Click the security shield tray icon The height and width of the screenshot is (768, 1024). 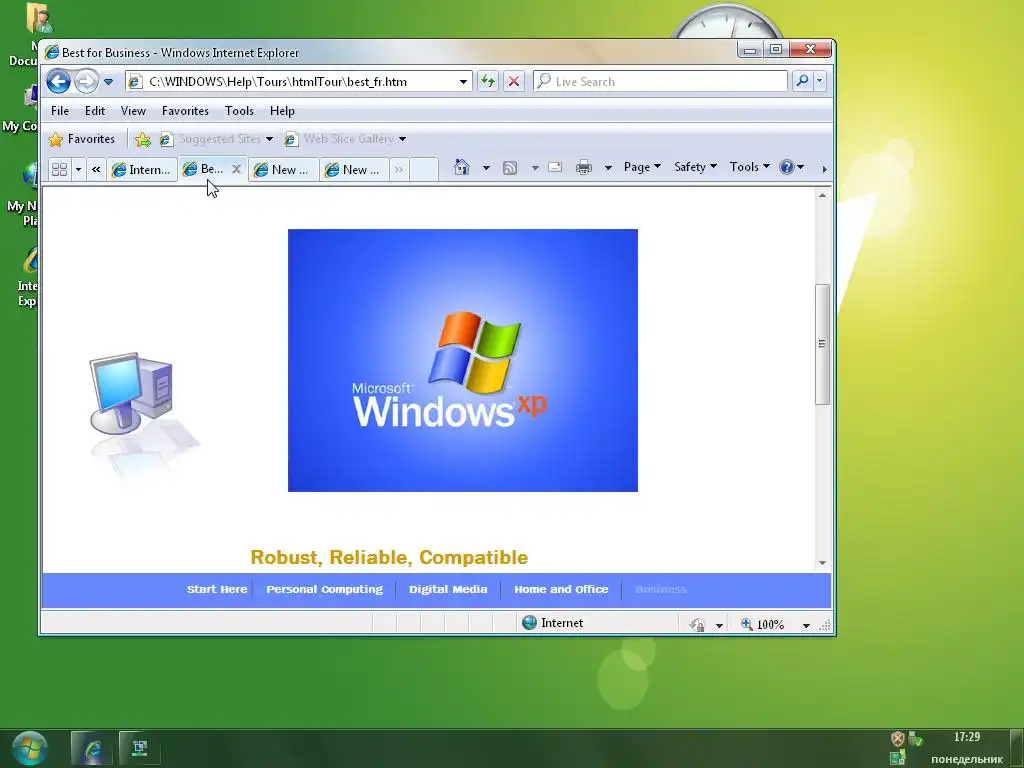click(898, 739)
